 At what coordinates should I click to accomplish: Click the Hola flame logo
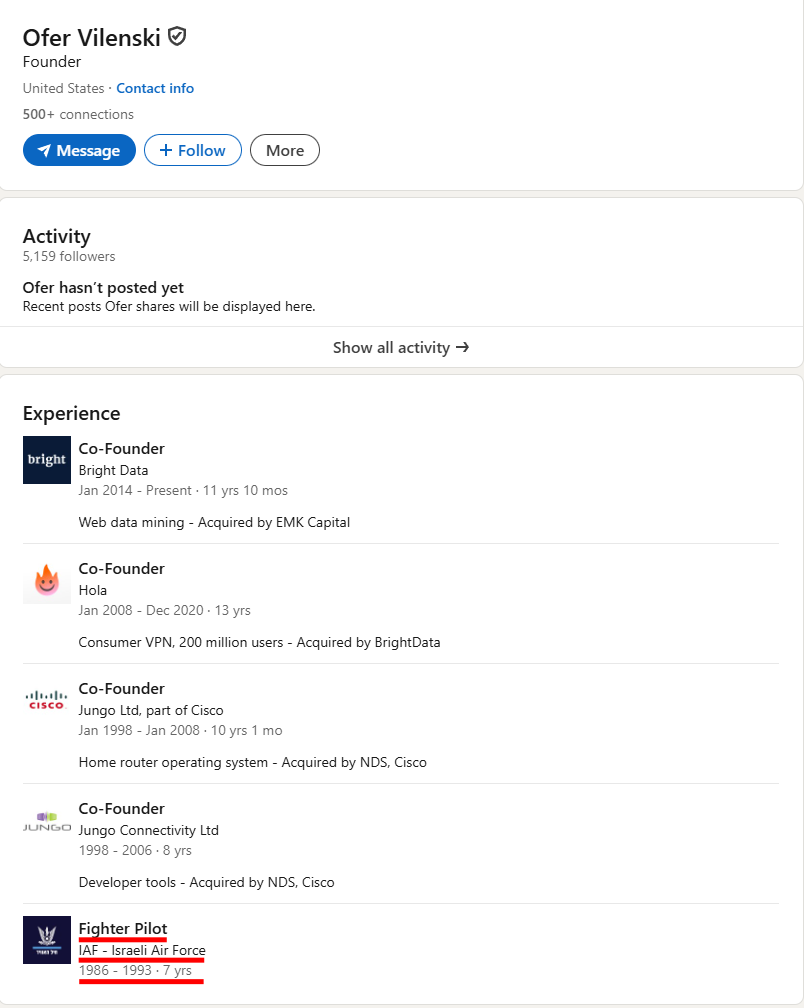47,580
